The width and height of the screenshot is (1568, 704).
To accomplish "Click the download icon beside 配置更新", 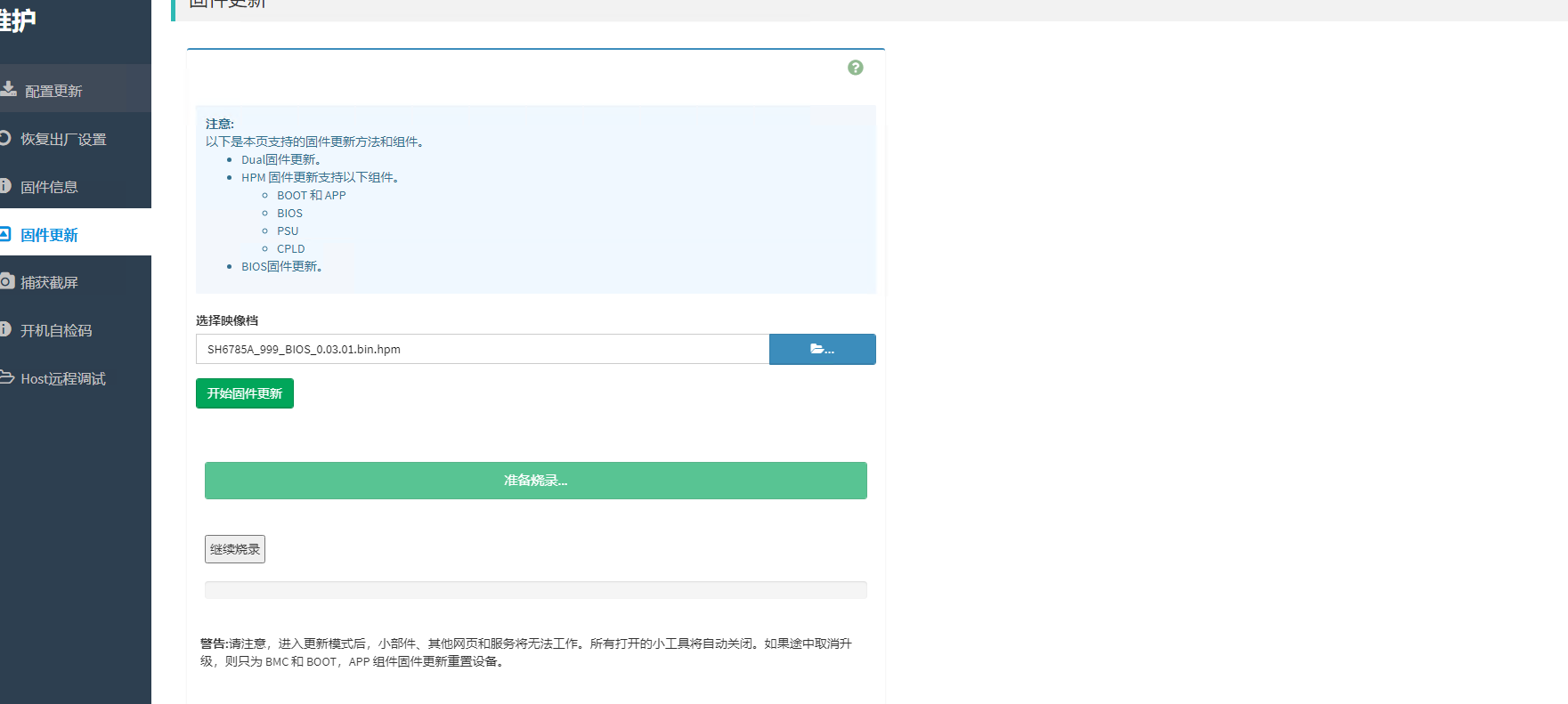I will point(8,89).
